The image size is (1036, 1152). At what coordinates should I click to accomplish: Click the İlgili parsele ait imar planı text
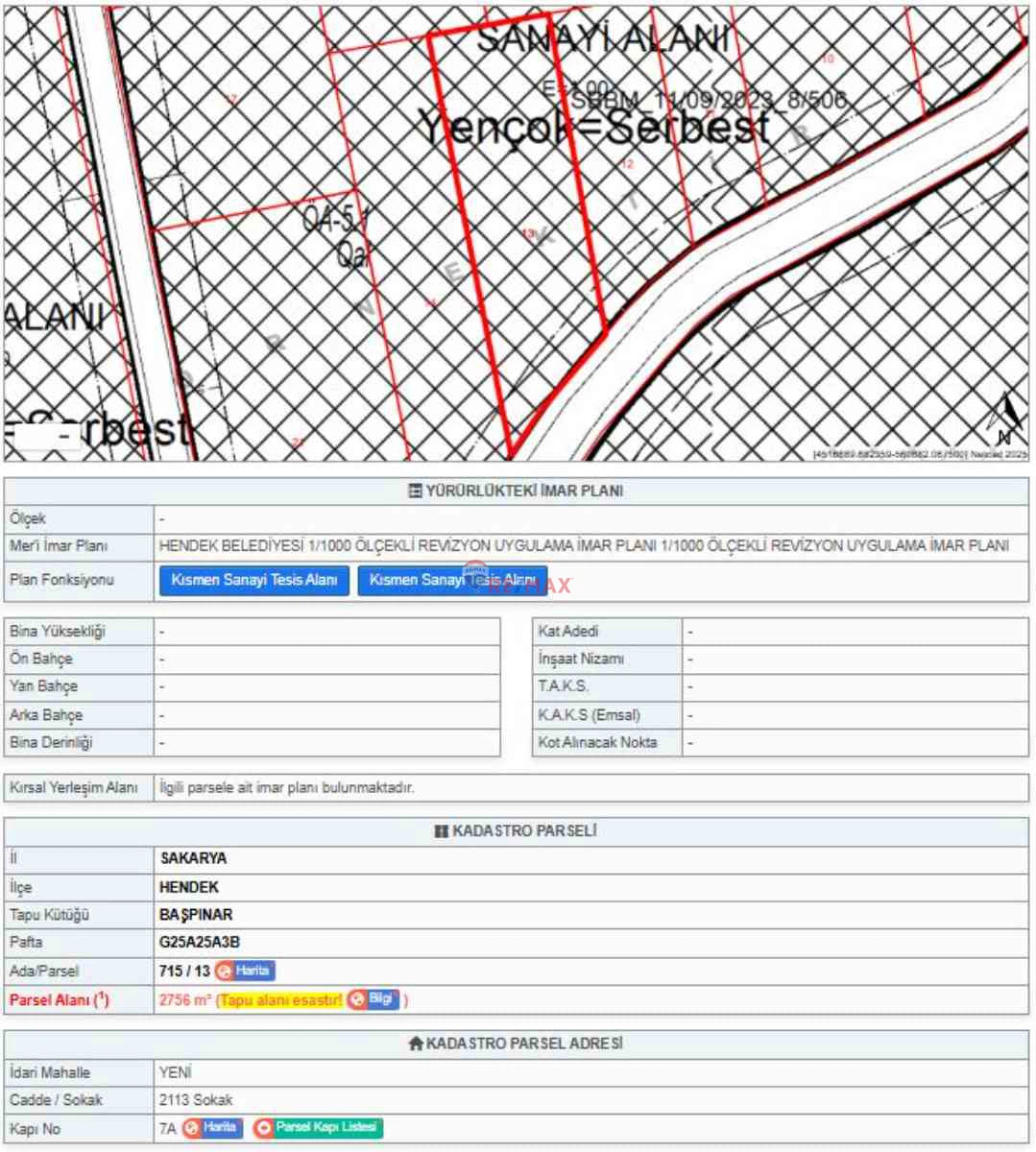[287, 787]
